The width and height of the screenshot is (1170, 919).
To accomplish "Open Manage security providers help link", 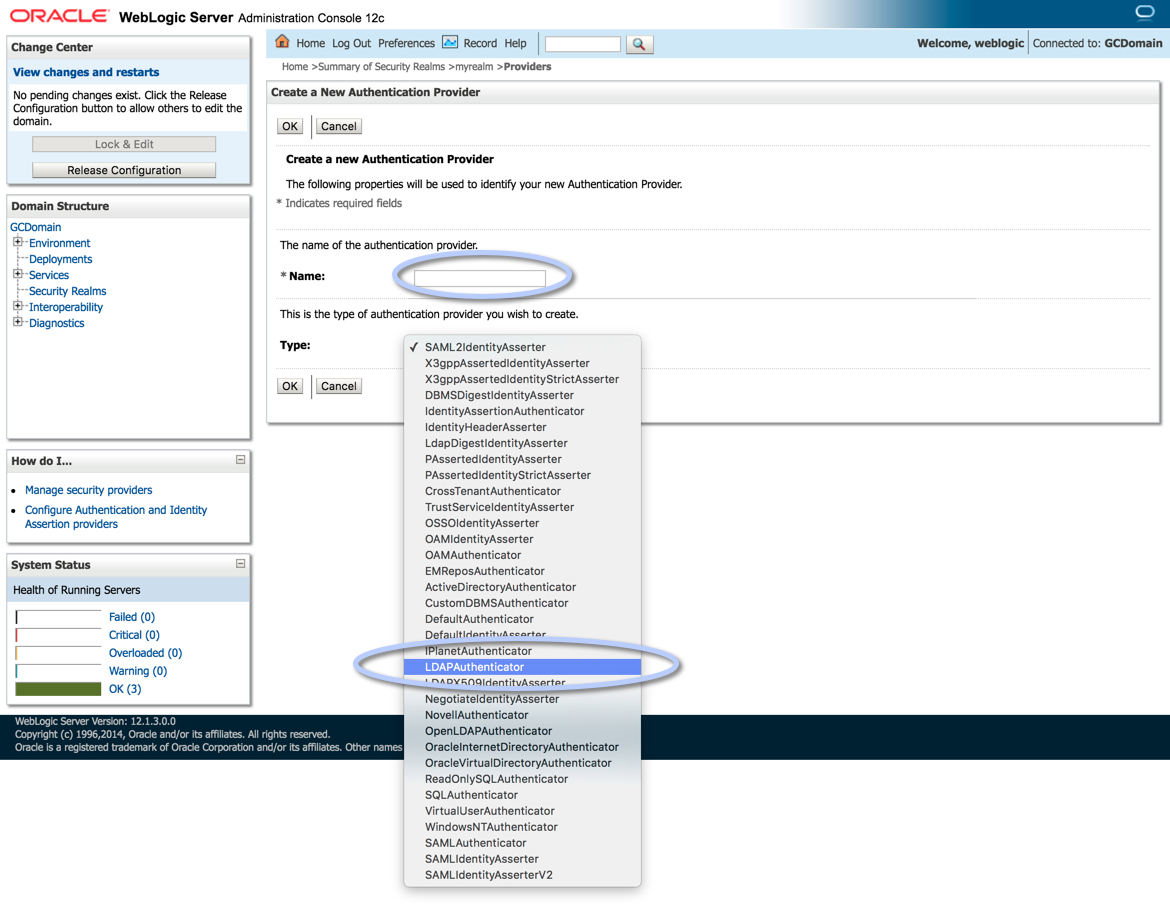I will click(x=88, y=490).
